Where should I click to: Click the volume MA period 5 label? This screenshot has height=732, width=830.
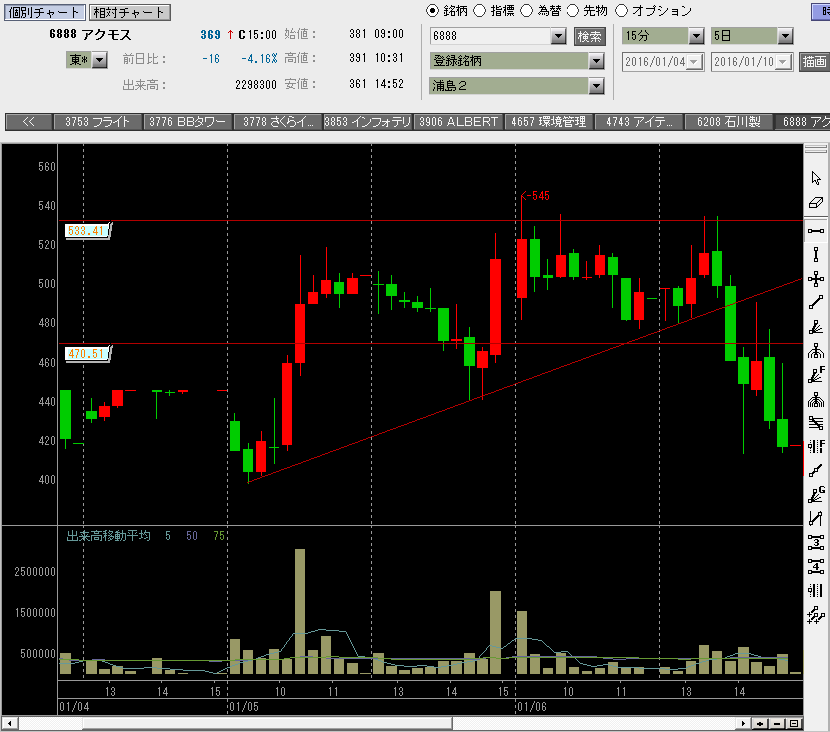(168, 536)
